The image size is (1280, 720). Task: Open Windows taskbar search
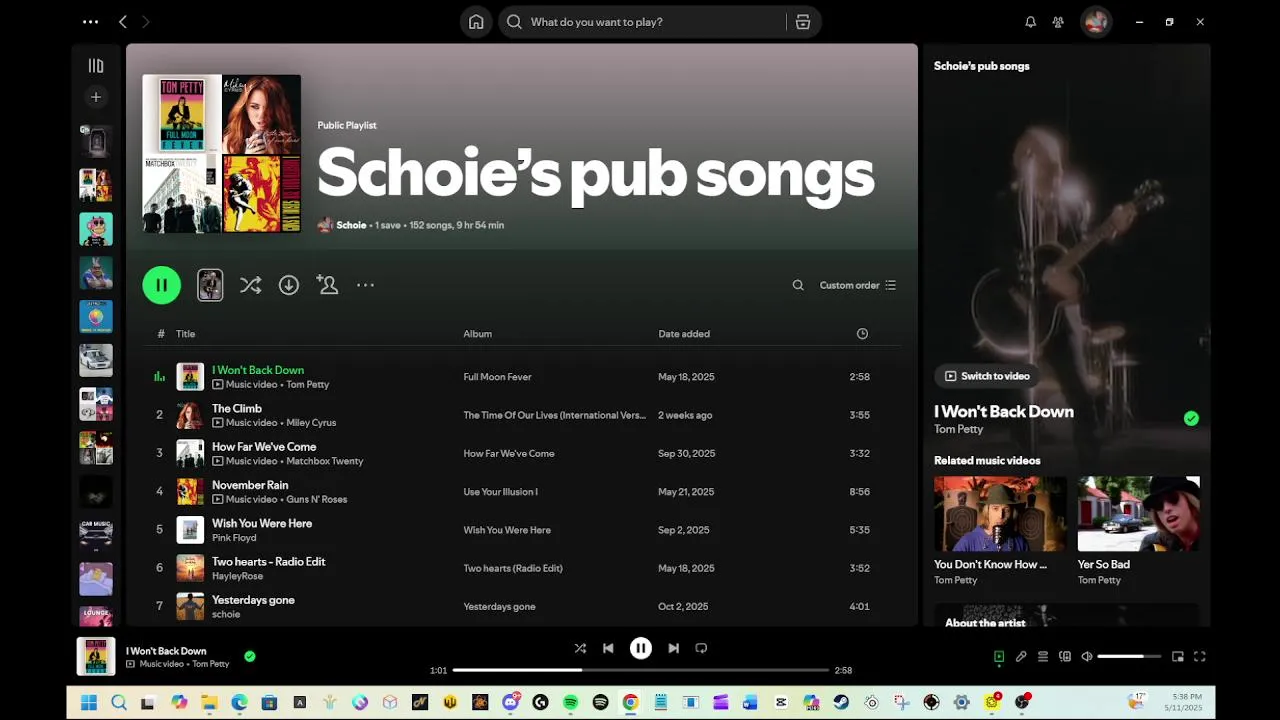(x=119, y=703)
